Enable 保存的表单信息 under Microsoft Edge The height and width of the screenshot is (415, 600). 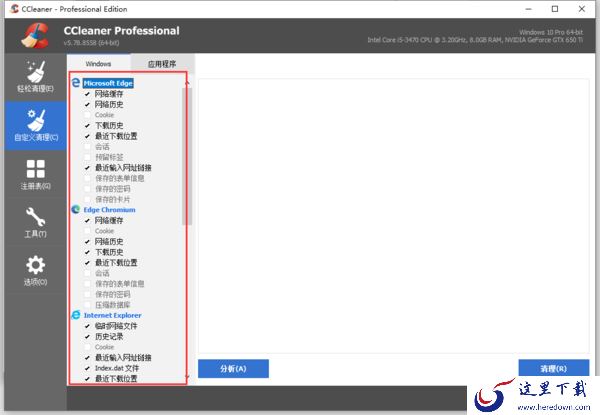87,178
